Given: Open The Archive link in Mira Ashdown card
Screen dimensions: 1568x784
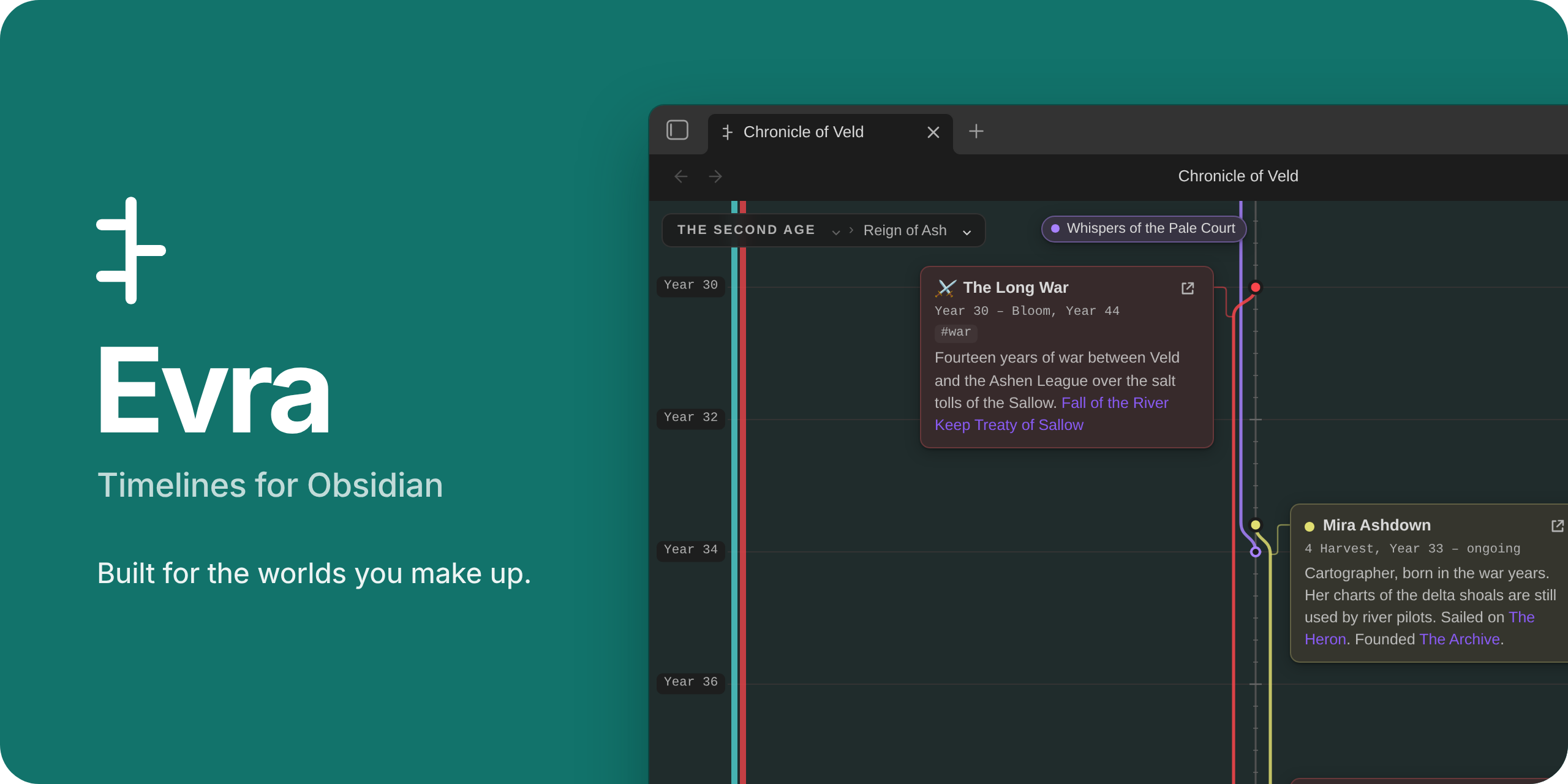Looking at the screenshot, I should [1460, 639].
